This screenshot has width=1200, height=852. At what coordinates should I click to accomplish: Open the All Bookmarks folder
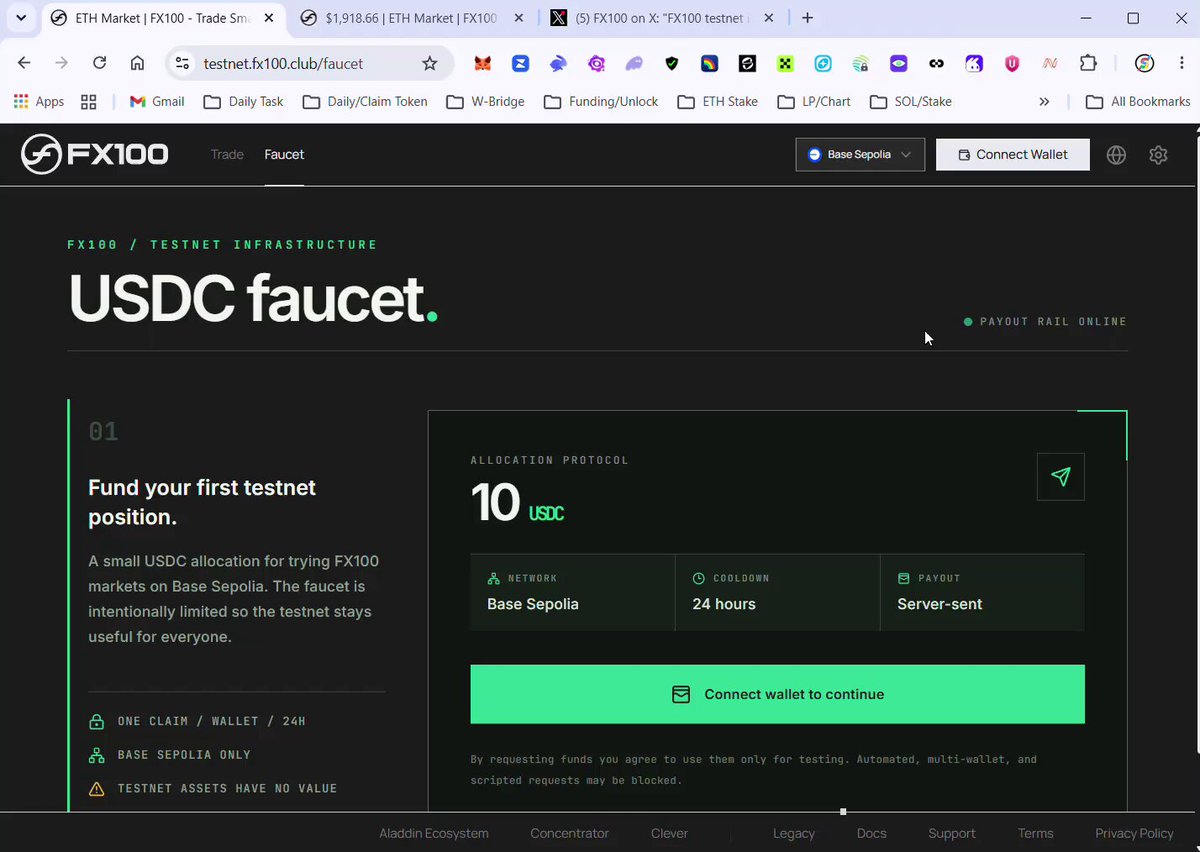pos(1138,101)
